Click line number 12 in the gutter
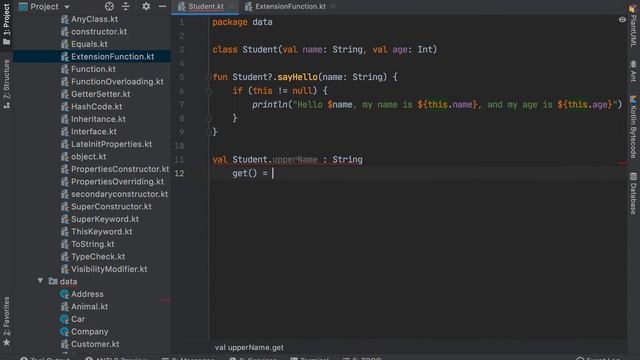640x360 pixels. click(179, 173)
